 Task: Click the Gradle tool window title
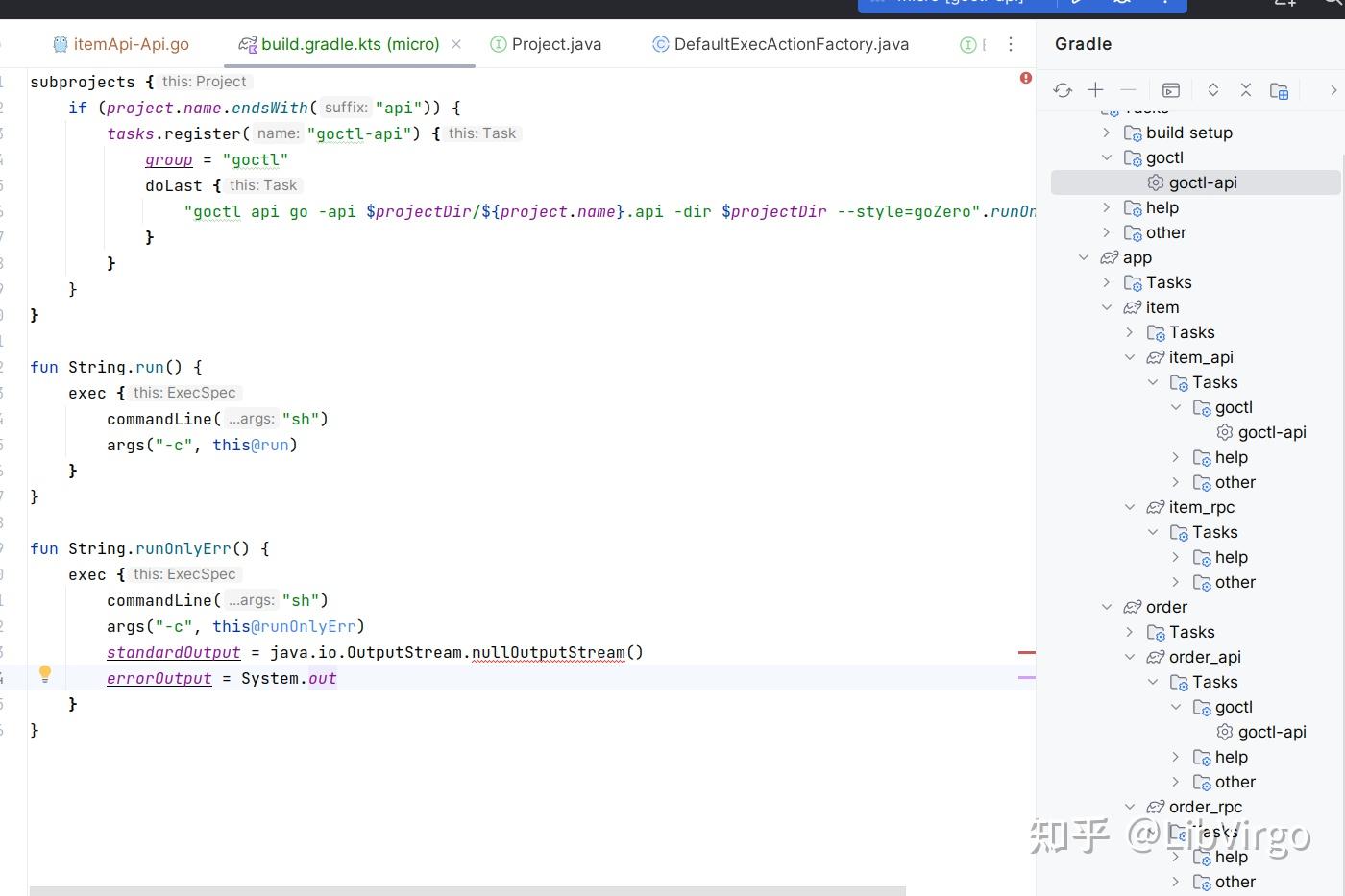tap(1083, 44)
